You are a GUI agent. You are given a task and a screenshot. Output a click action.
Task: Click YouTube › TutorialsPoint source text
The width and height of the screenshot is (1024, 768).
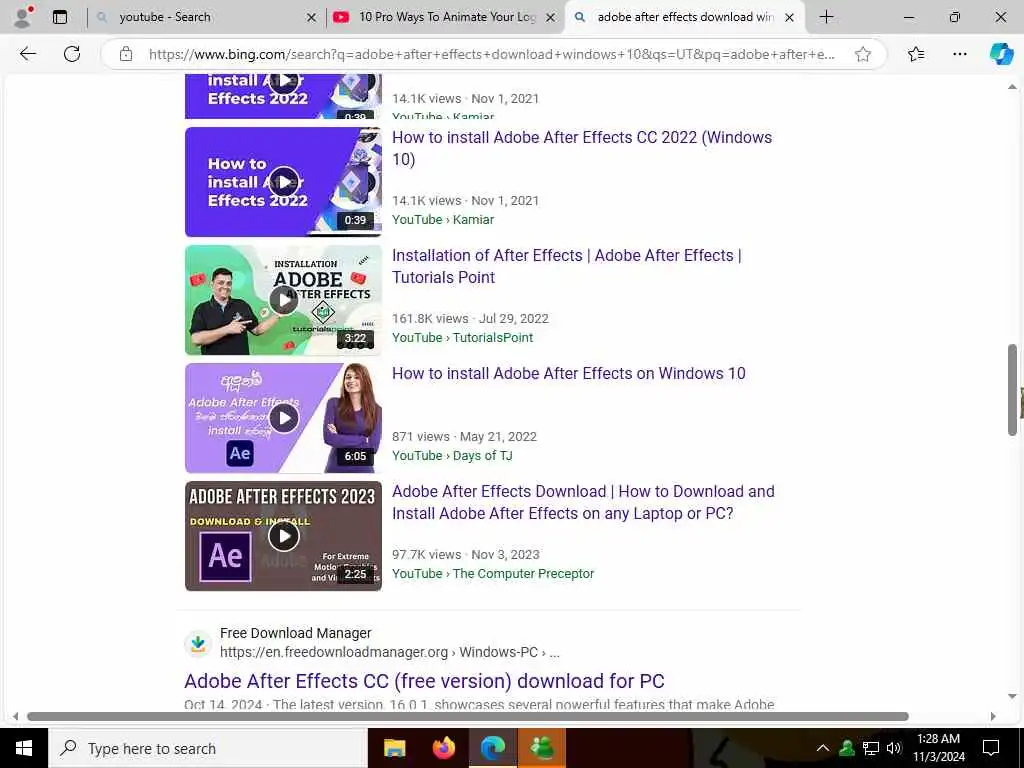(x=462, y=338)
